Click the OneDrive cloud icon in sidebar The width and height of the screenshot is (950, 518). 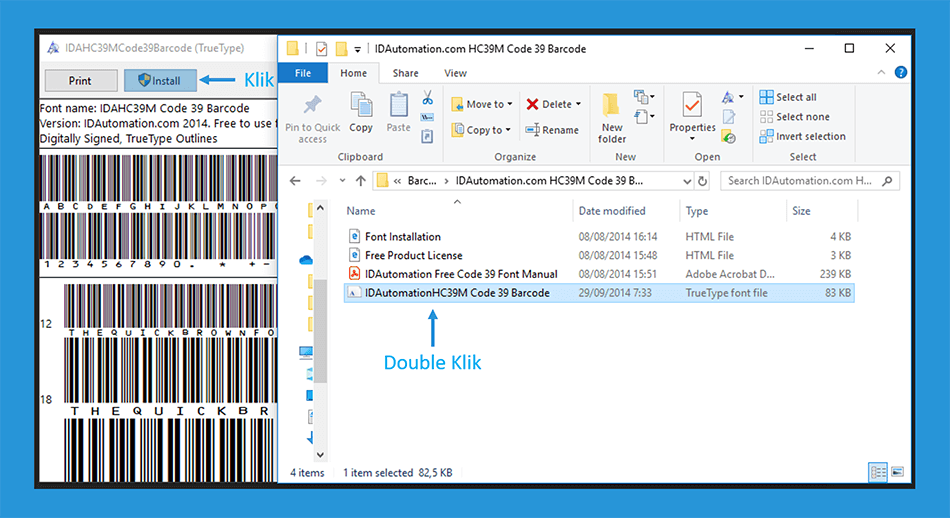pyautogui.click(x=305, y=260)
